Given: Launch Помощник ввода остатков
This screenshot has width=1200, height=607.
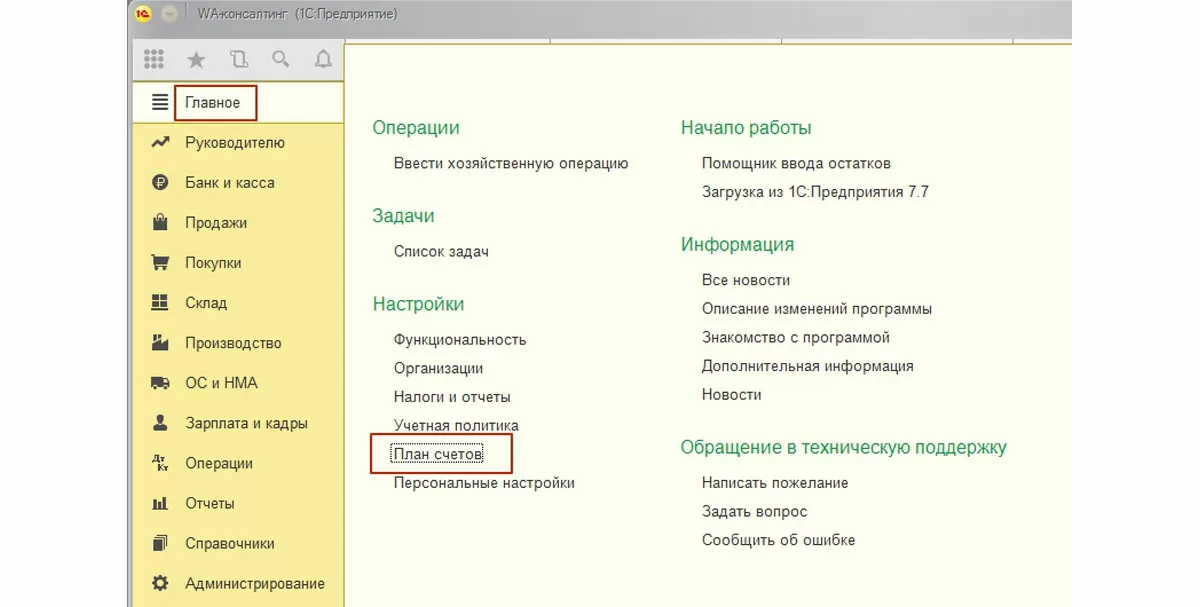Looking at the screenshot, I should [795, 163].
